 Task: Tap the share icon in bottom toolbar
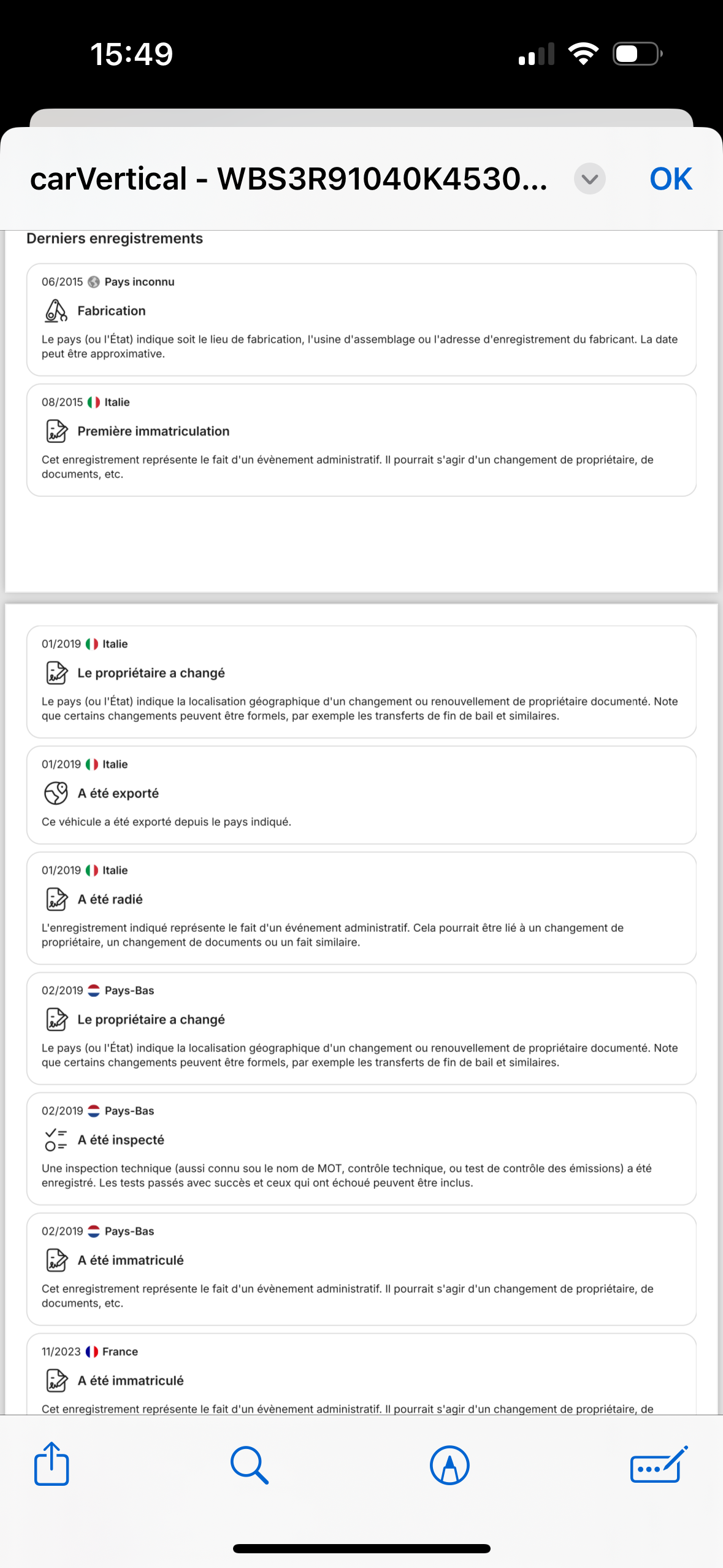[x=52, y=1464]
